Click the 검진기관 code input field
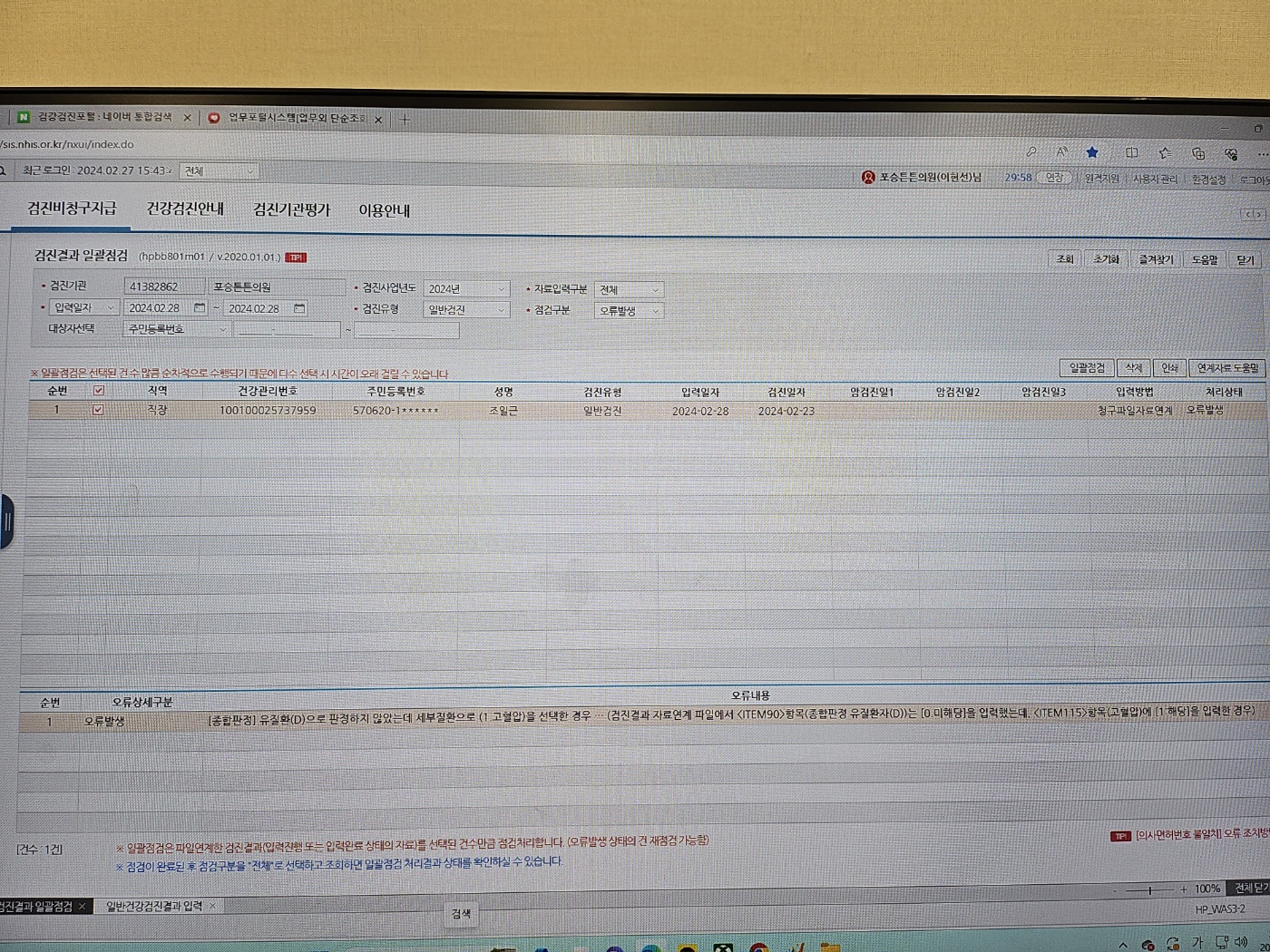Image resolution: width=1270 pixels, height=952 pixels. (163, 287)
